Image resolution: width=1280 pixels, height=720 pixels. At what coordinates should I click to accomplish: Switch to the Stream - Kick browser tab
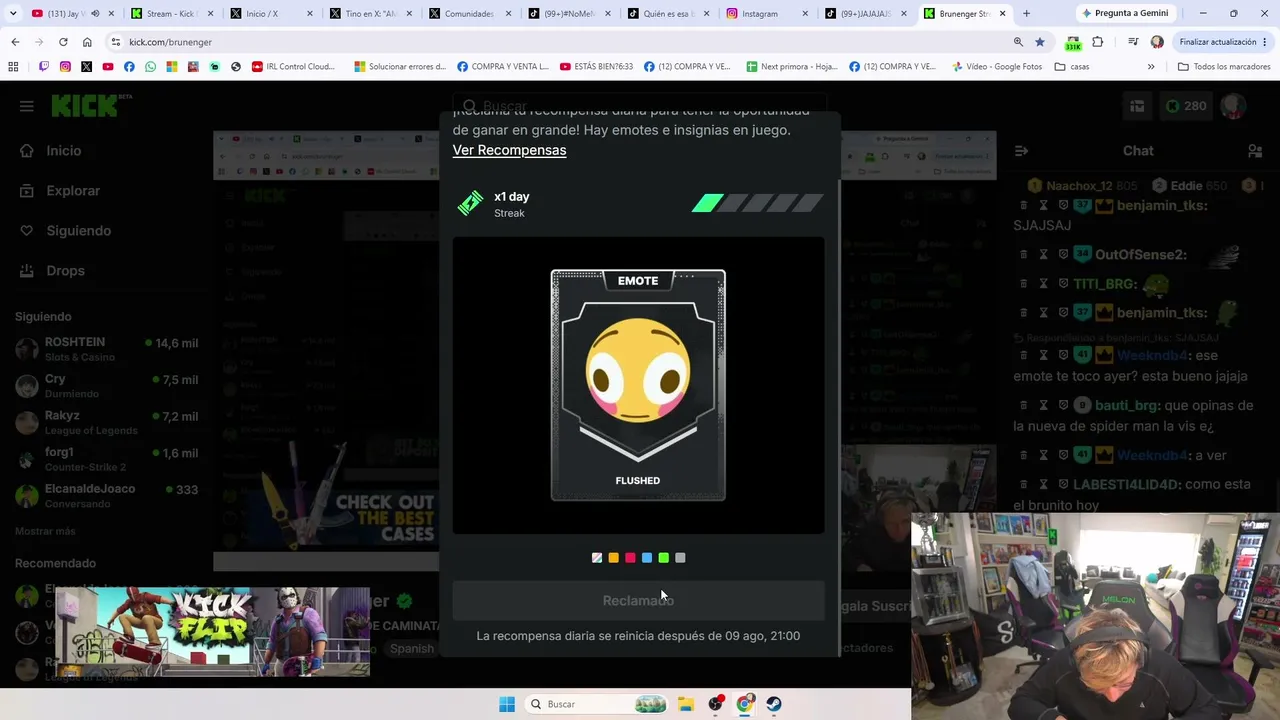(170, 14)
